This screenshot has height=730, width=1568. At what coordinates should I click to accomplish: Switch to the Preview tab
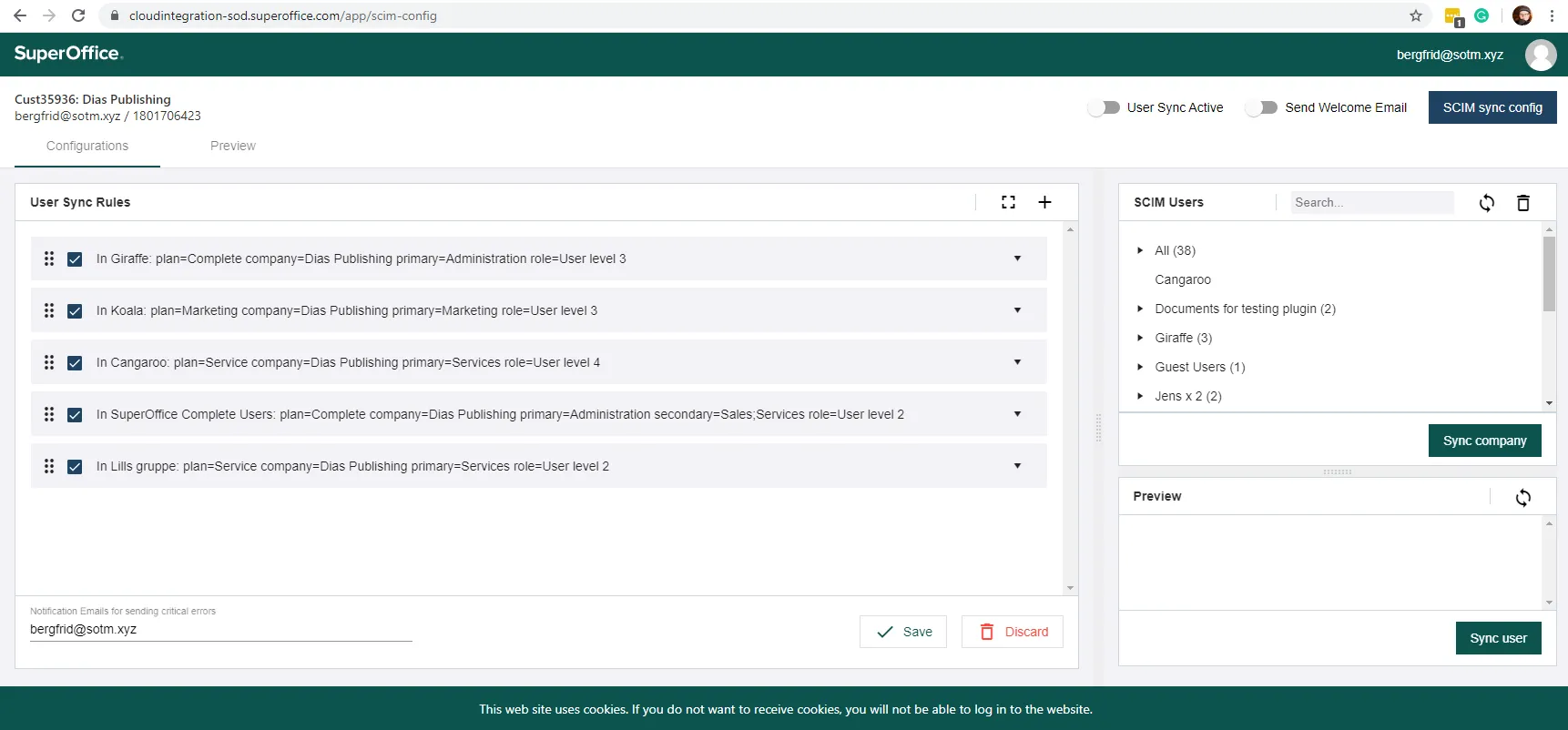coord(232,146)
